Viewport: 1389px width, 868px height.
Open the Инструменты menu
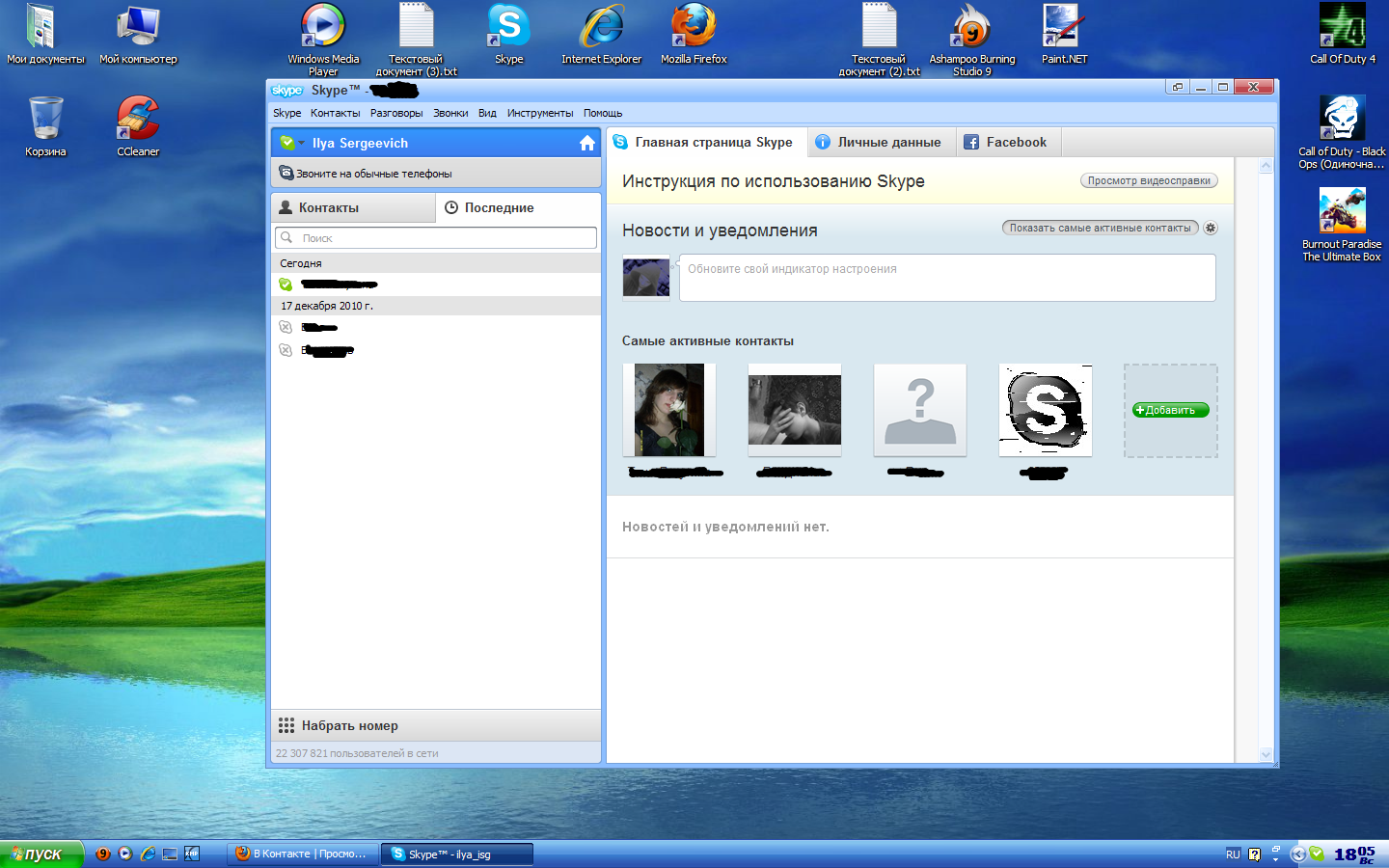(540, 113)
